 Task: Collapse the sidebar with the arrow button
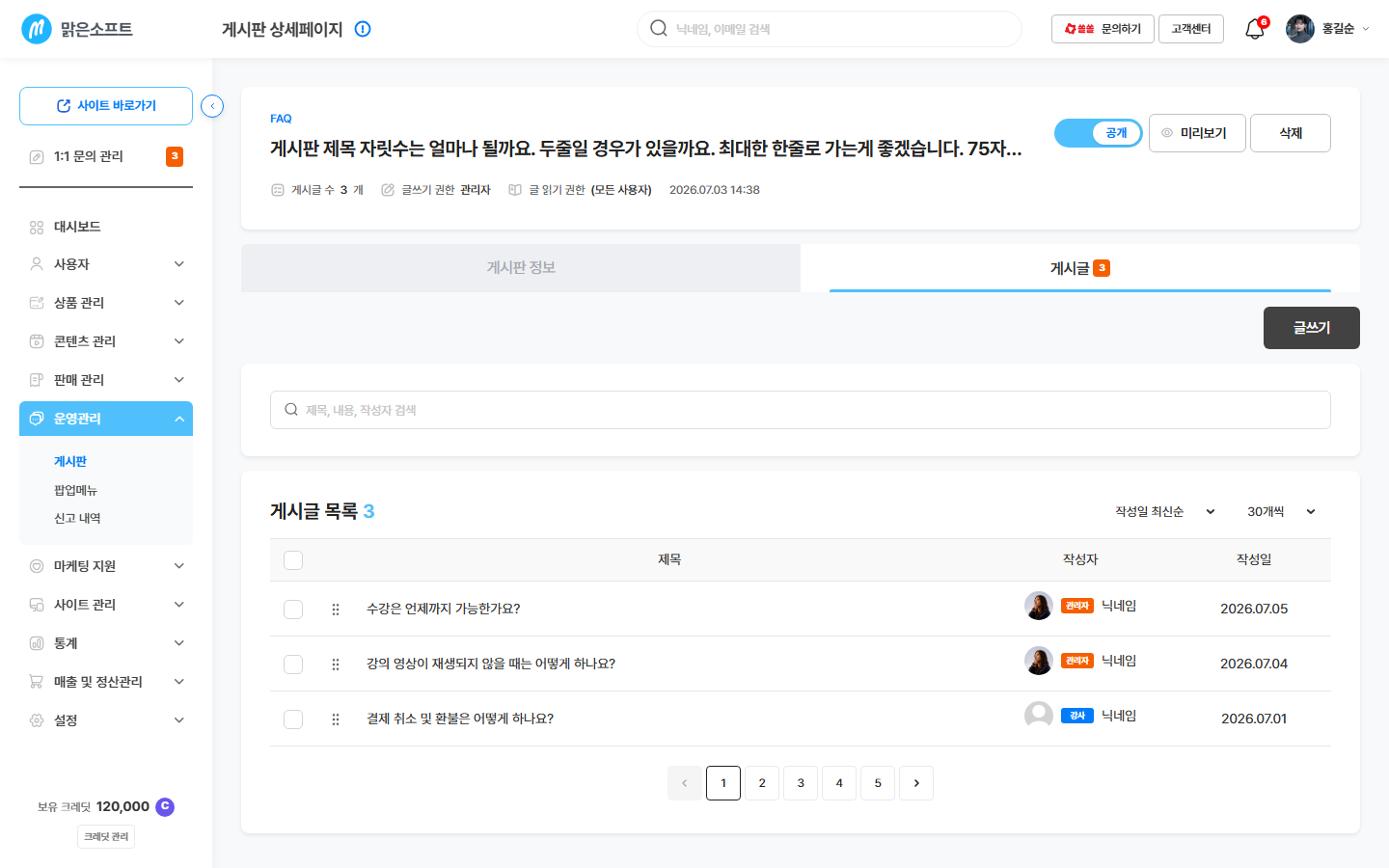pyautogui.click(x=212, y=106)
